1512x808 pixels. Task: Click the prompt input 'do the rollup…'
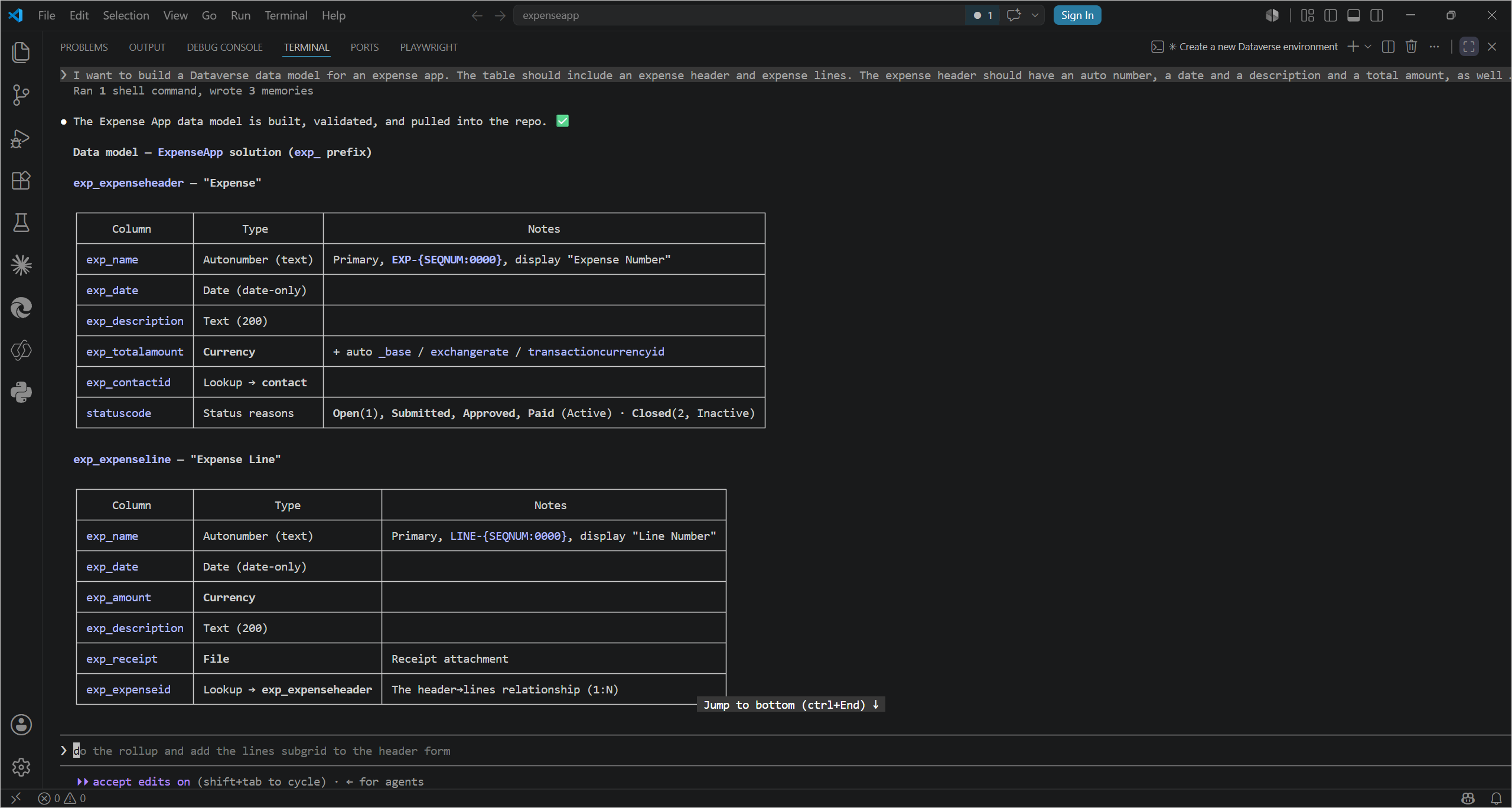click(786, 751)
